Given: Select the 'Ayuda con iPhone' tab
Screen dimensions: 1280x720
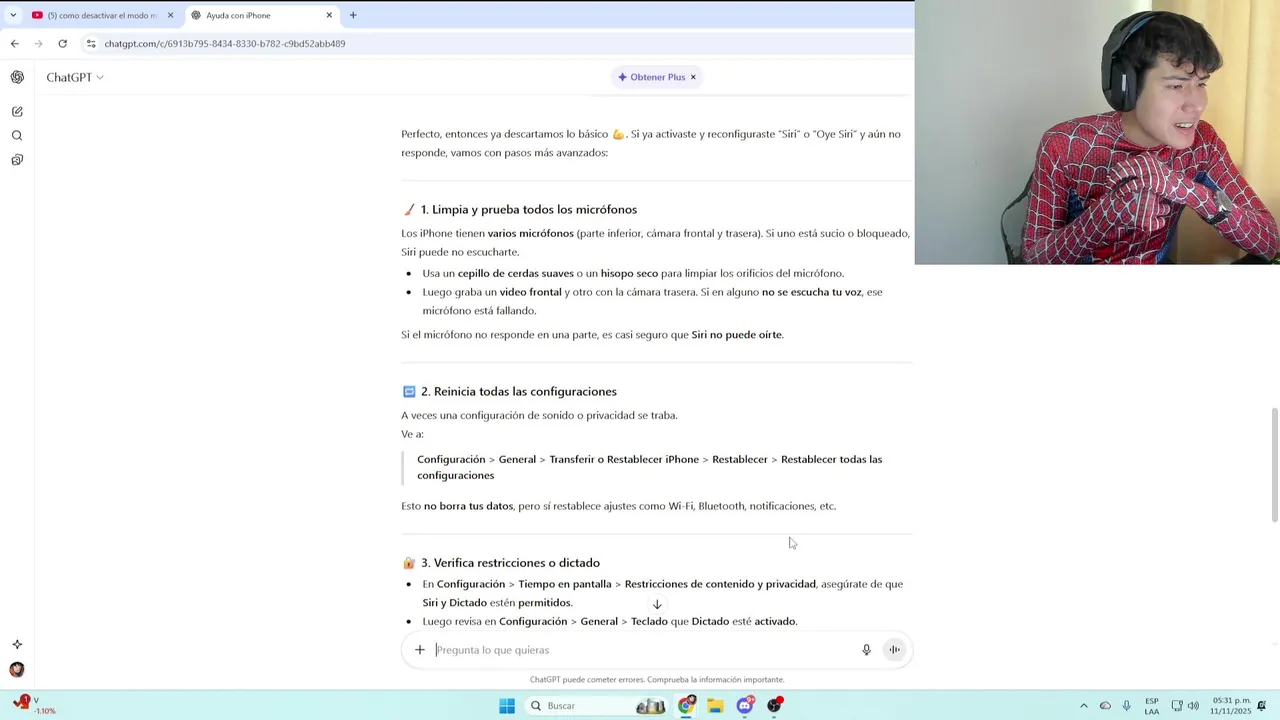Looking at the screenshot, I should [262, 15].
